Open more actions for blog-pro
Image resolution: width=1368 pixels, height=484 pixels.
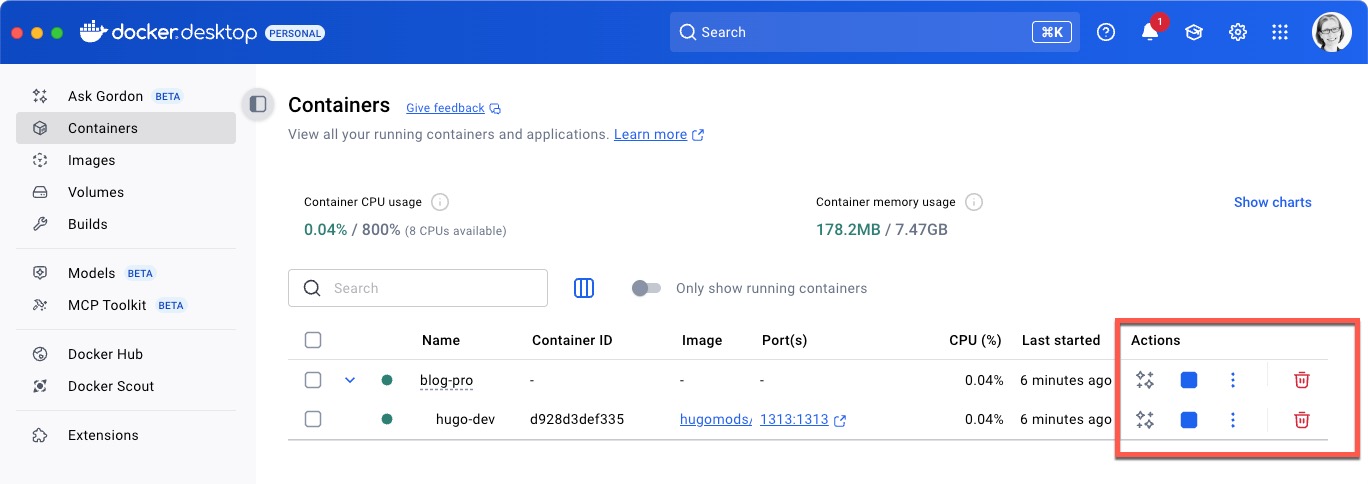pyautogui.click(x=1233, y=380)
